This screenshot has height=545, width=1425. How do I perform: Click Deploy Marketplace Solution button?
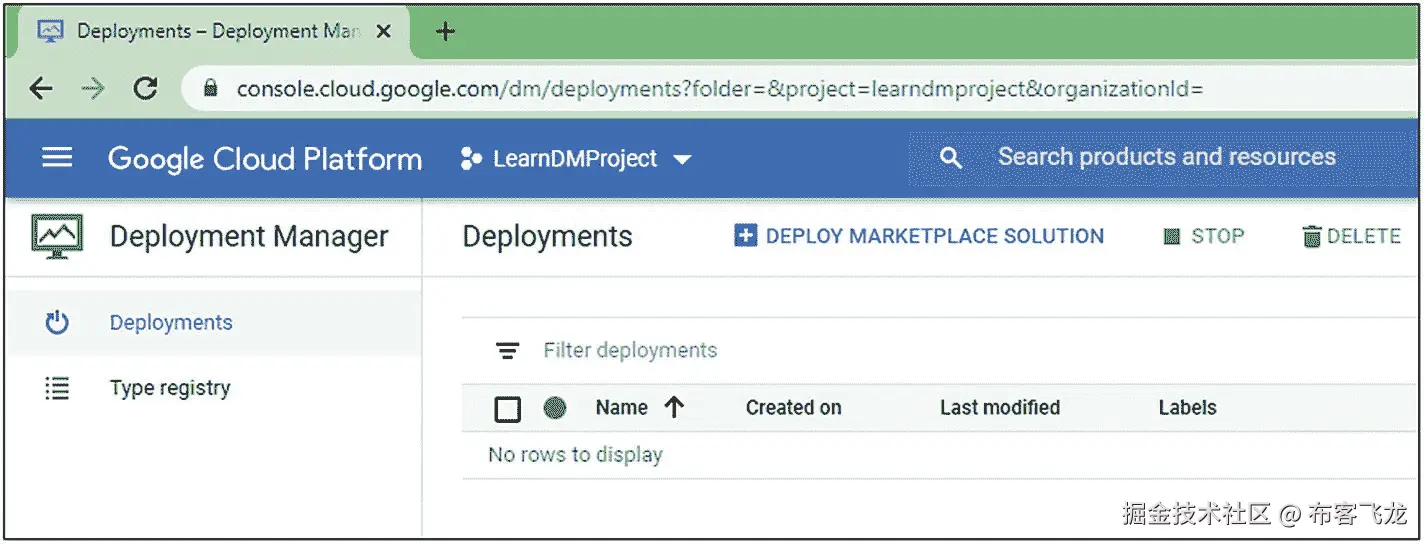[x=919, y=236]
